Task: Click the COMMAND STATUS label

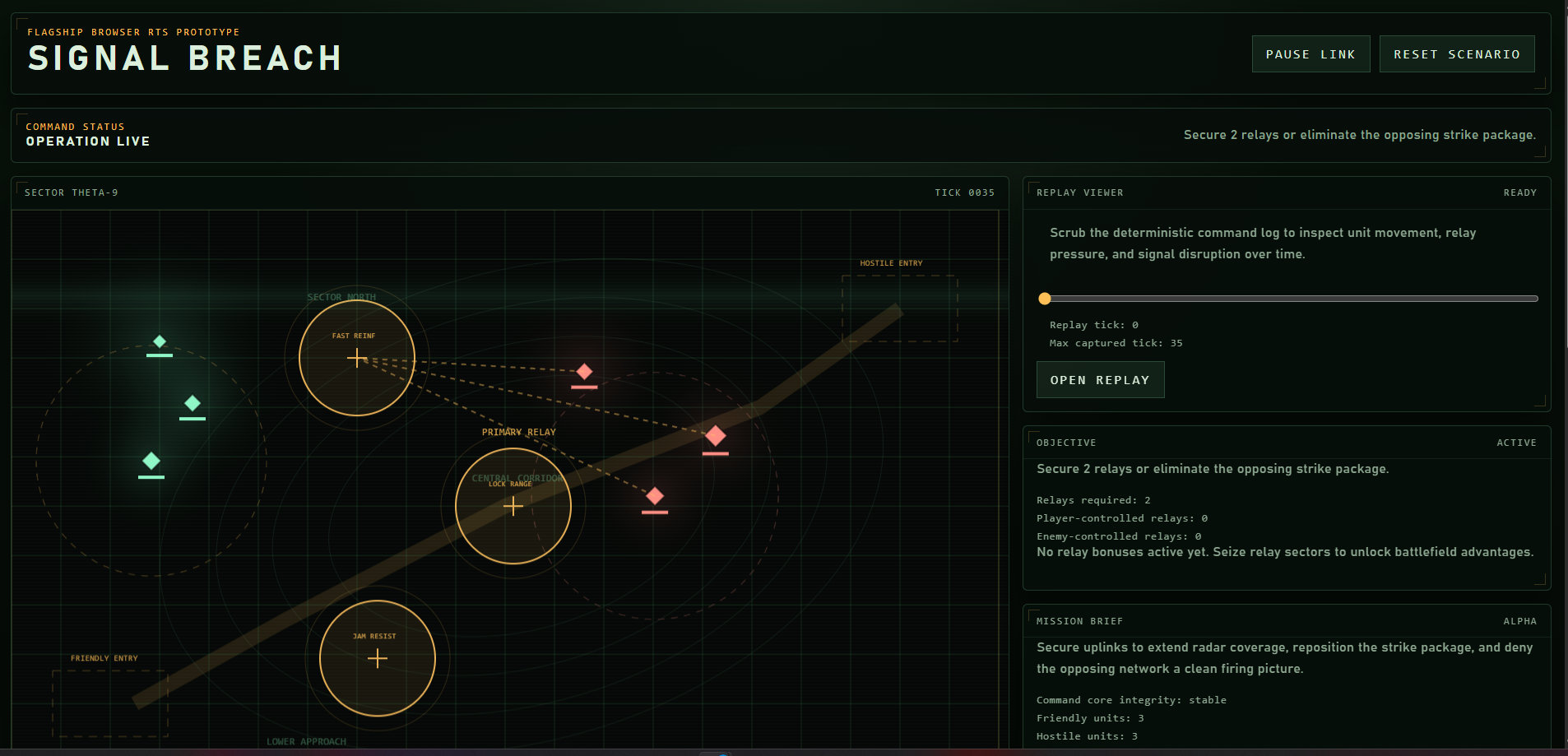Action: tap(75, 127)
